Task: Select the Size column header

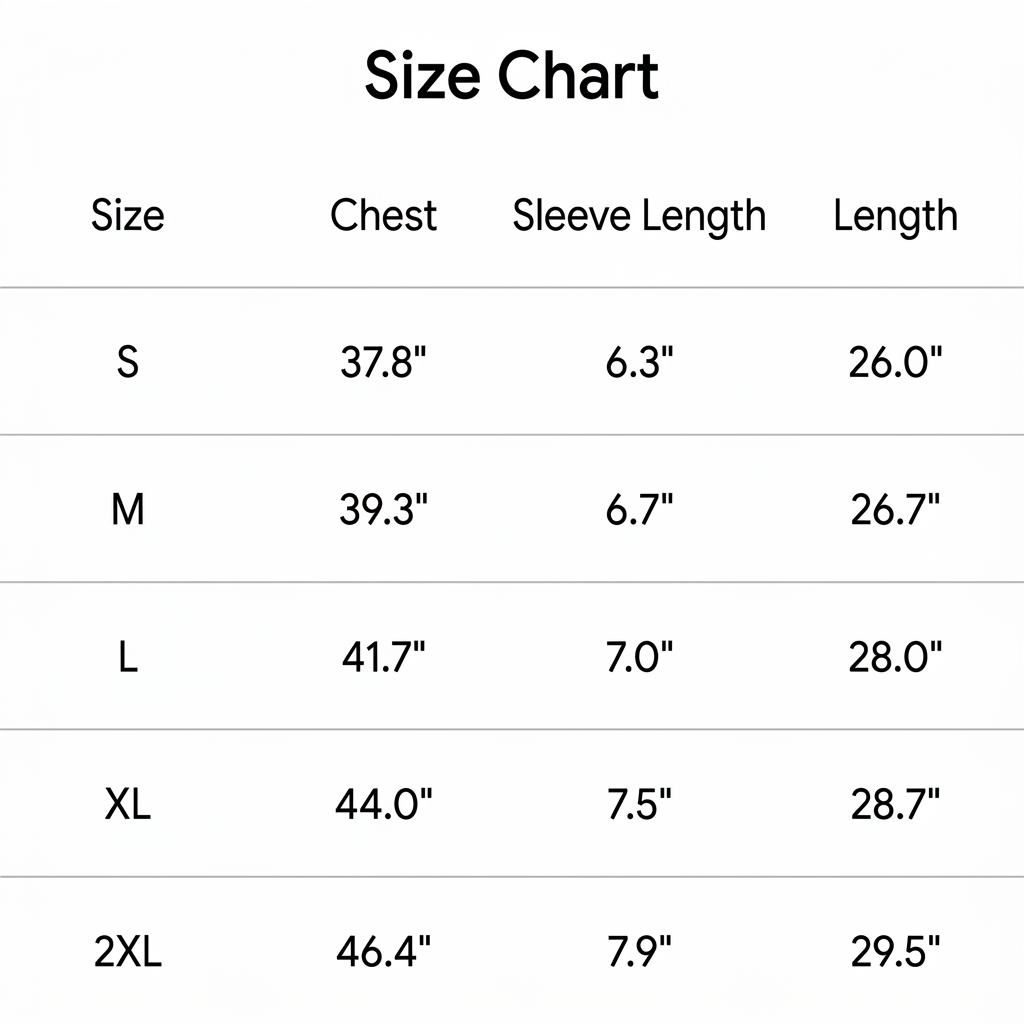Action: pos(127,215)
